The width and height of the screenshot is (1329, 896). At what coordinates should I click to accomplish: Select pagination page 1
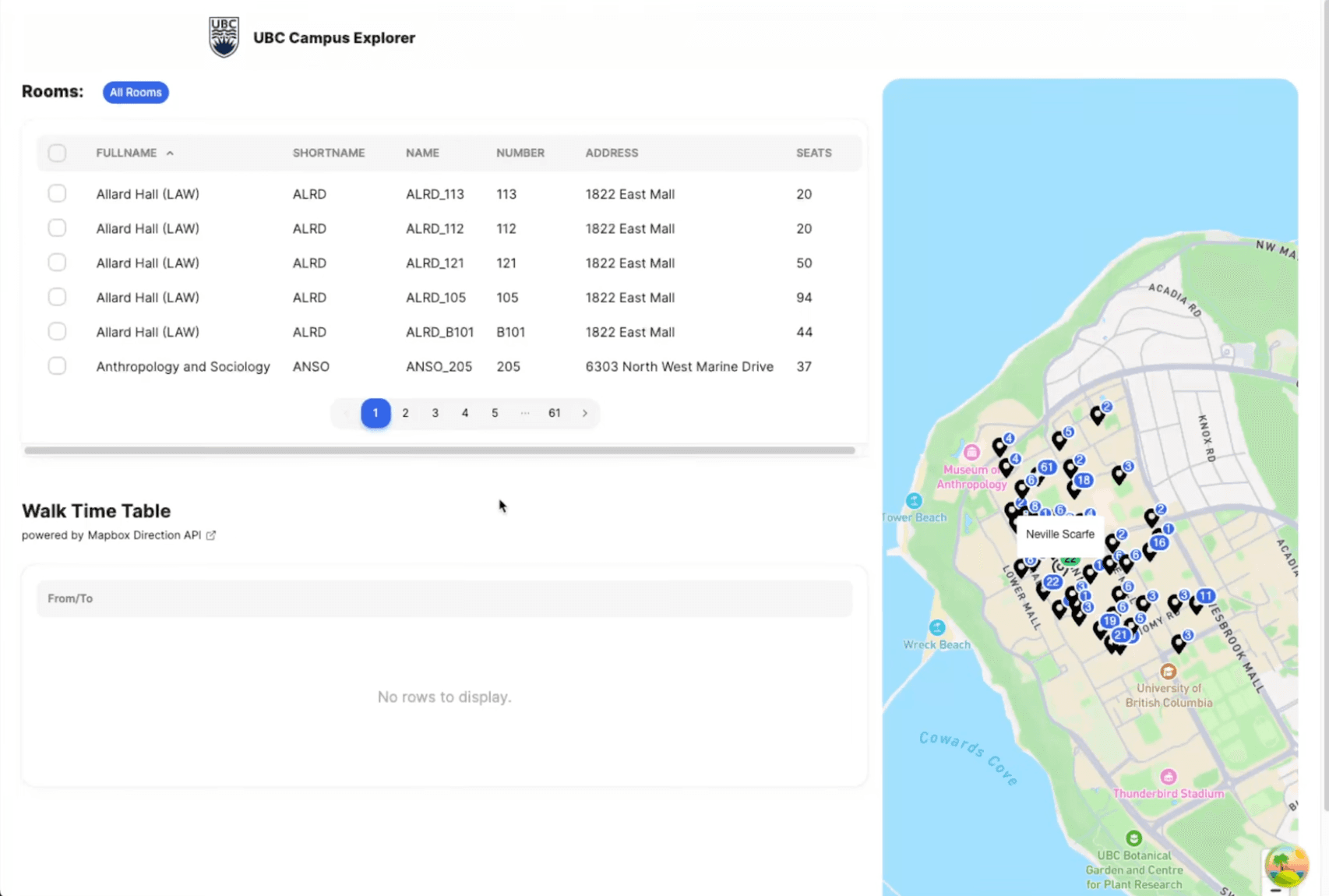pyautogui.click(x=375, y=413)
